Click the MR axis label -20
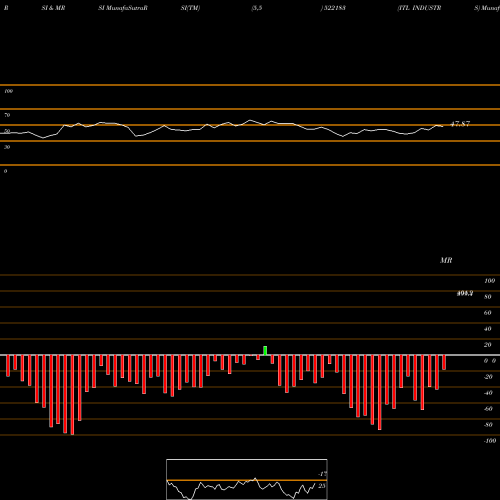The image size is (500, 500). pyautogui.click(x=488, y=377)
